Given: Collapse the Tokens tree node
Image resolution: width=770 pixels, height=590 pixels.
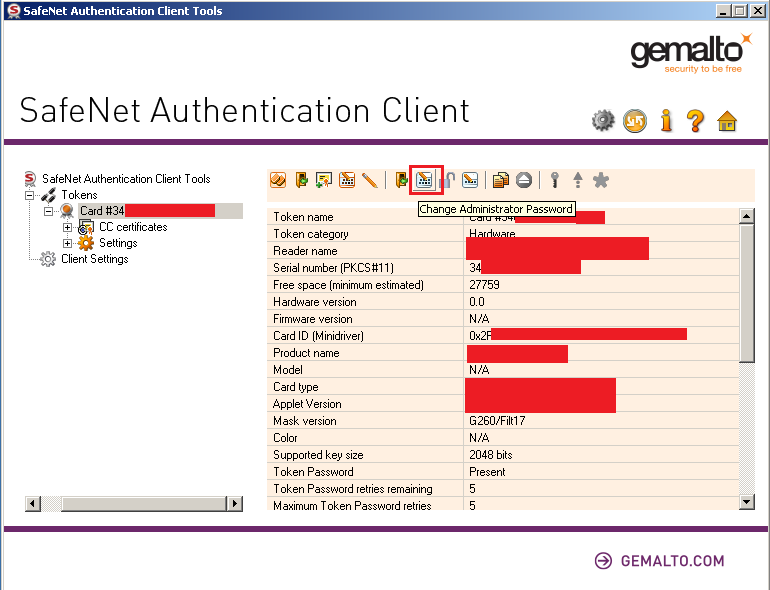Looking at the screenshot, I should point(30,195).
